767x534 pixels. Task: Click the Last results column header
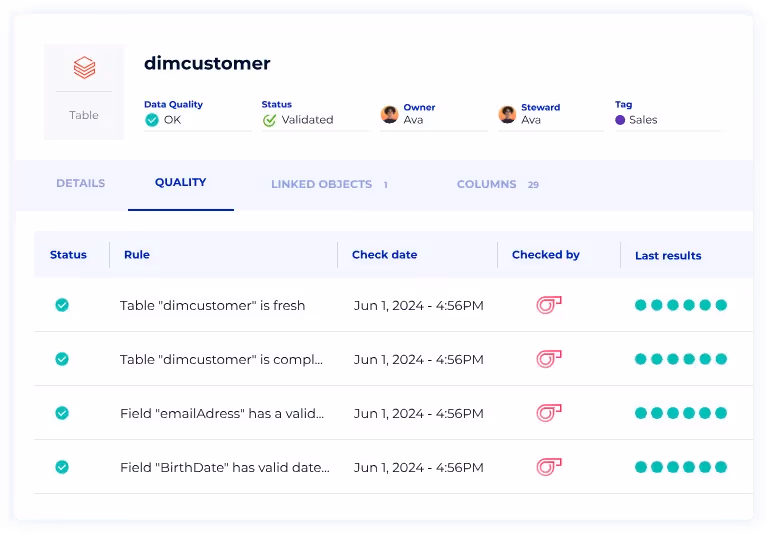click(668, 256)
